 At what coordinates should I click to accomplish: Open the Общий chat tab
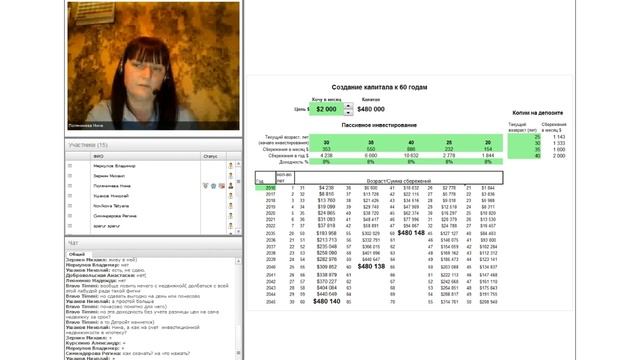pos(76,254)
